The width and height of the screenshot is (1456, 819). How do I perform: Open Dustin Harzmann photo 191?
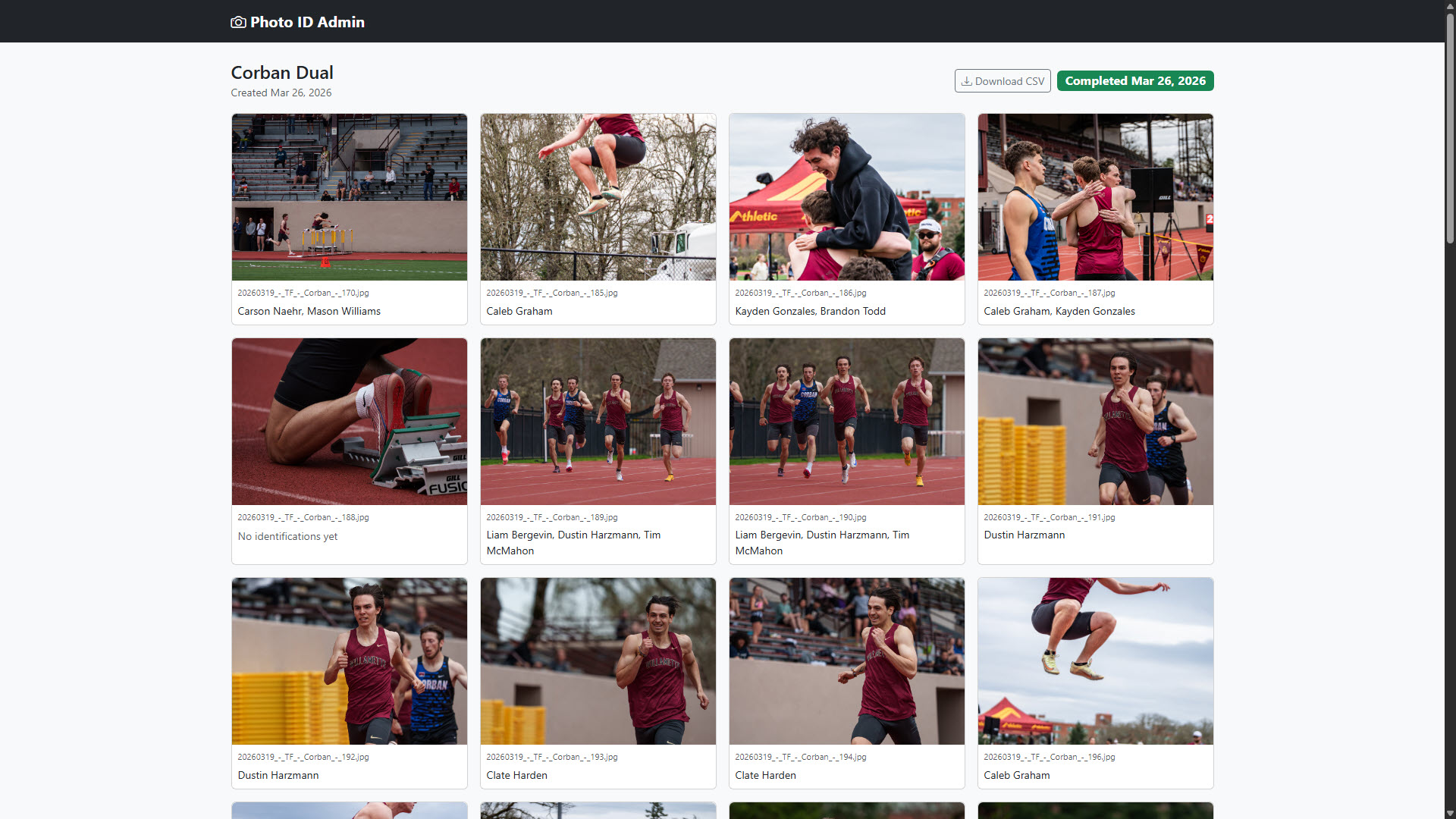pos(1095,422)
